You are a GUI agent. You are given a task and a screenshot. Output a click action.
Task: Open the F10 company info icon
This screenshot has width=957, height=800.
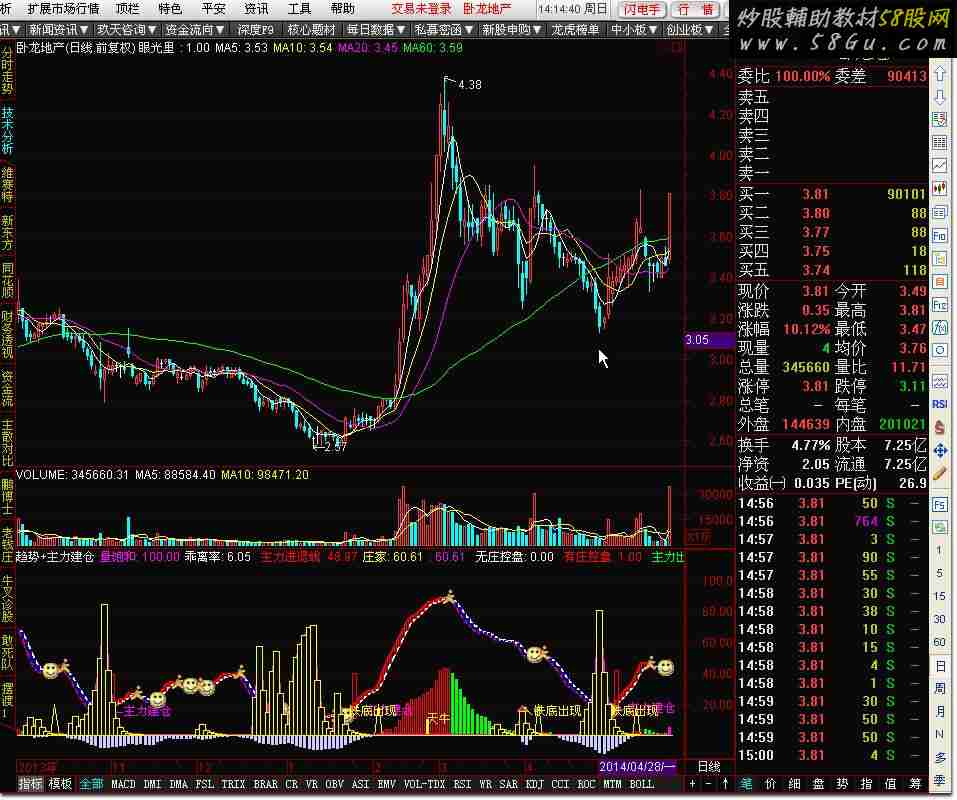pos(940,236)
